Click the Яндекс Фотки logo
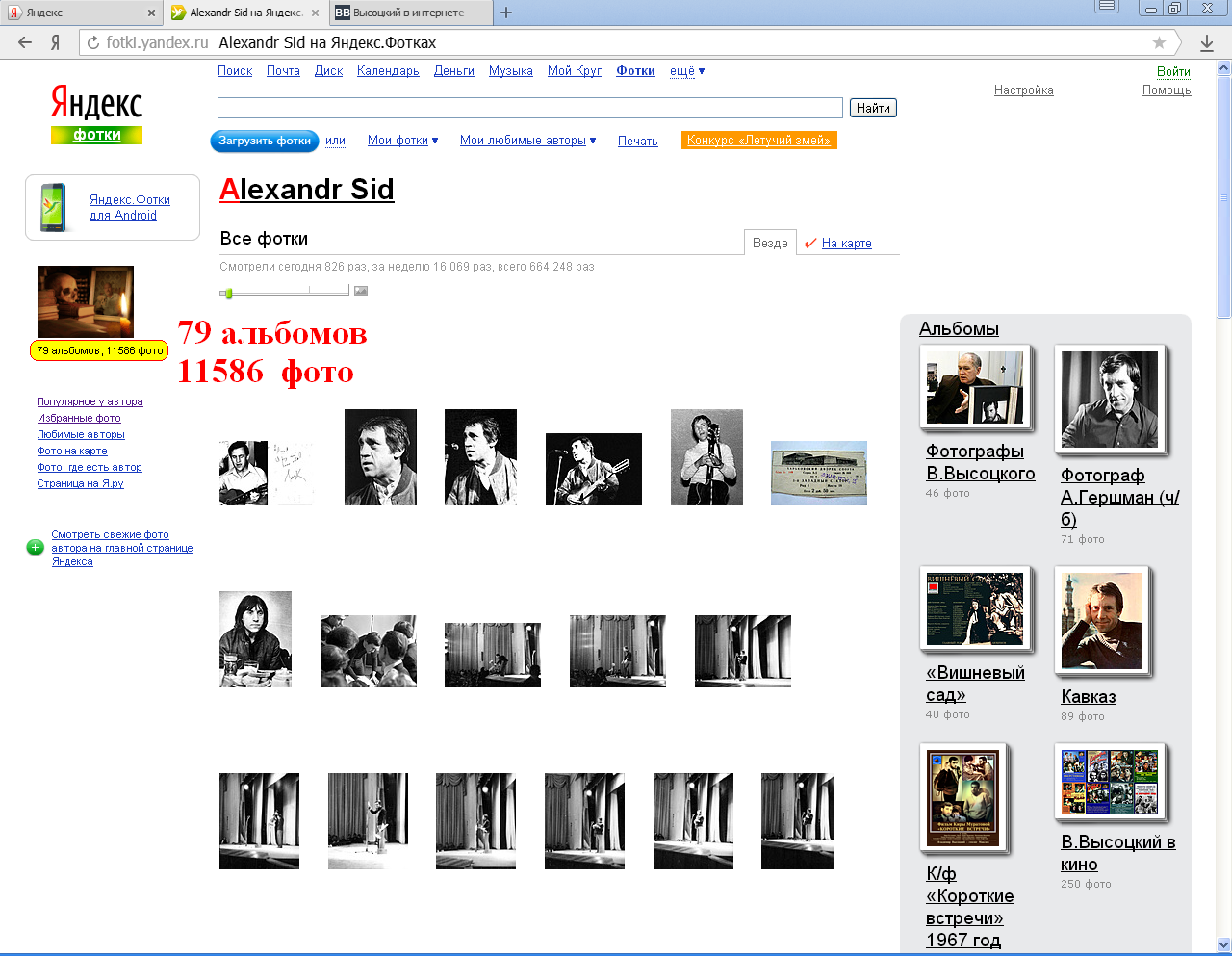 96,115
